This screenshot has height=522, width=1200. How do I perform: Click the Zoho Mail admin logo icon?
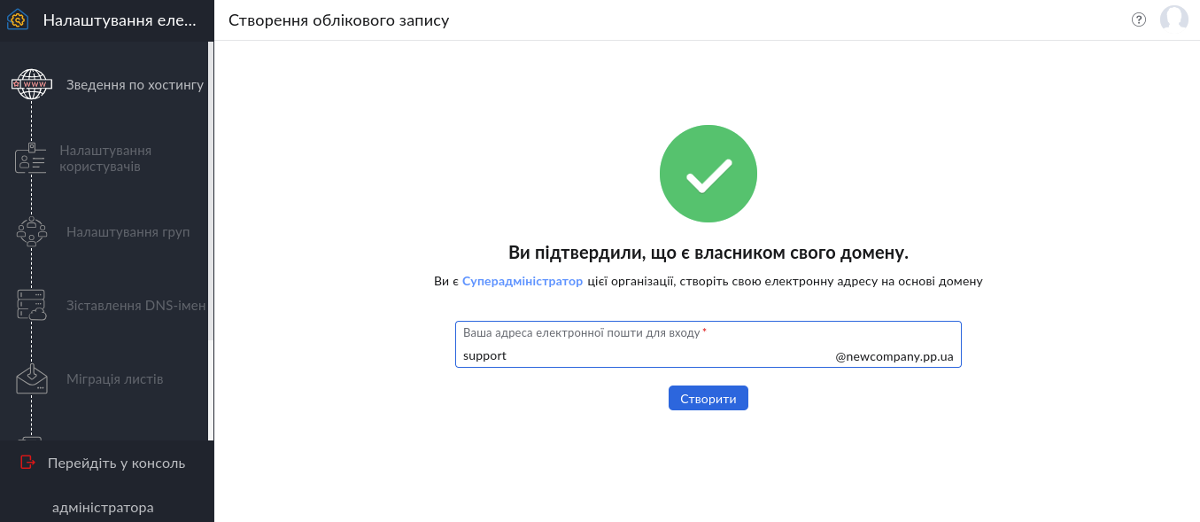18,19
